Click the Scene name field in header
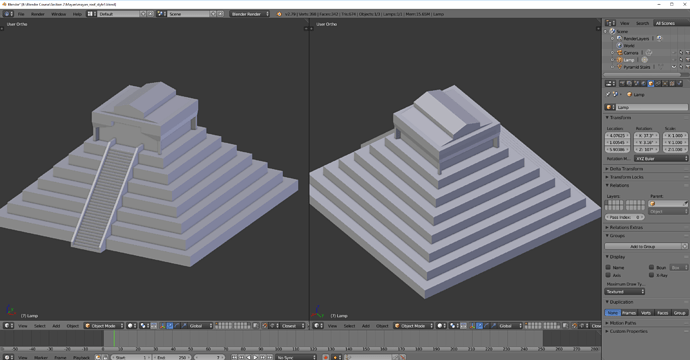Image resolution: width=690 pixels, height=360 pixels. click(x=188, y=14)
